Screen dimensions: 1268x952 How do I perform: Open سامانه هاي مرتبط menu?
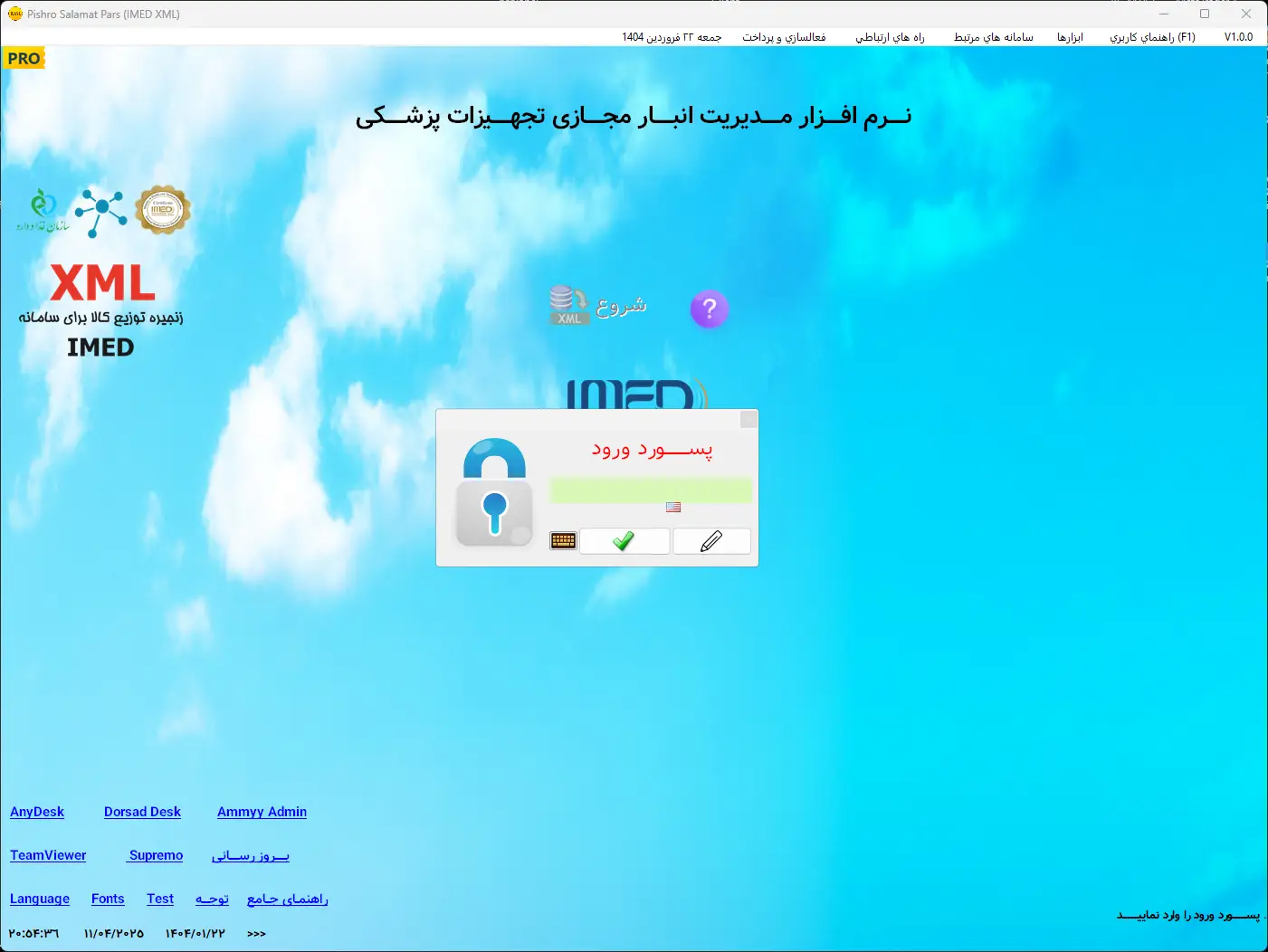point(993,37)
